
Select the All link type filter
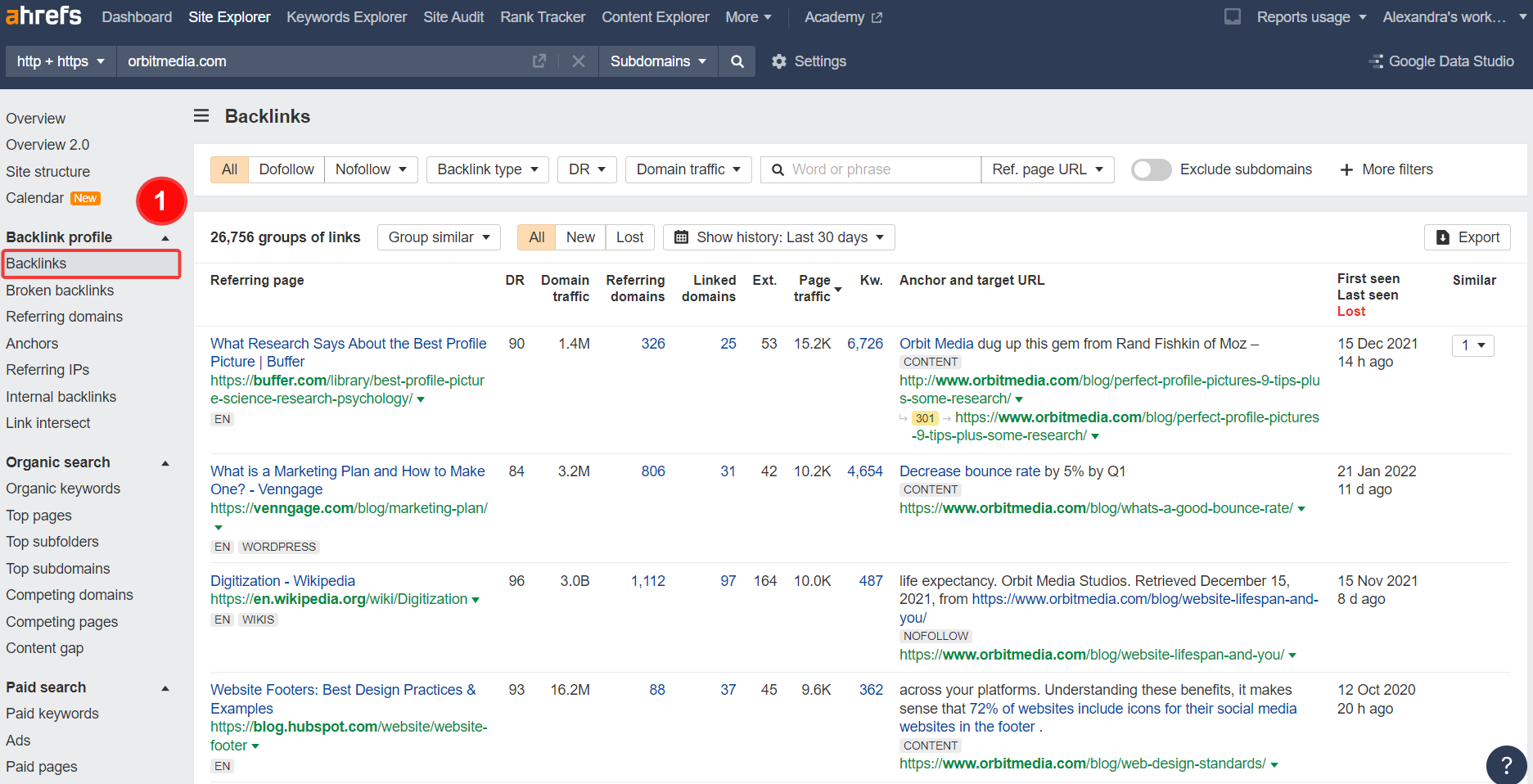point(229,169)
